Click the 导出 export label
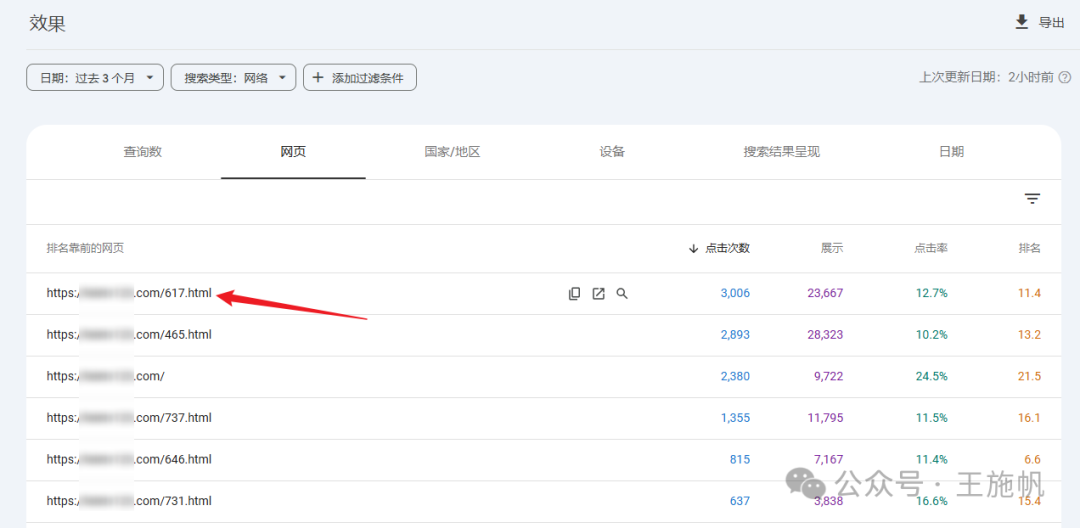The image size is (1080, 528). [x=1051, y=23]
